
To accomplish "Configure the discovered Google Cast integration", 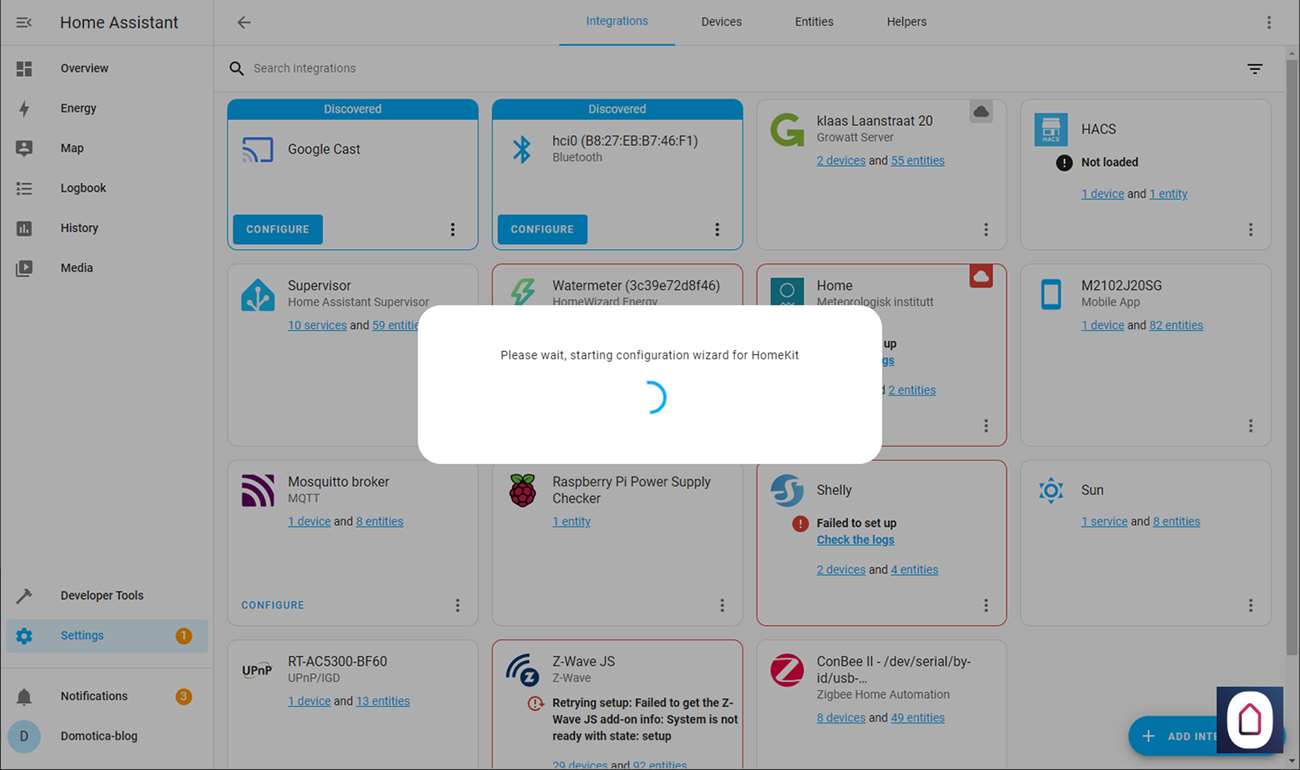I will [278, 230].
